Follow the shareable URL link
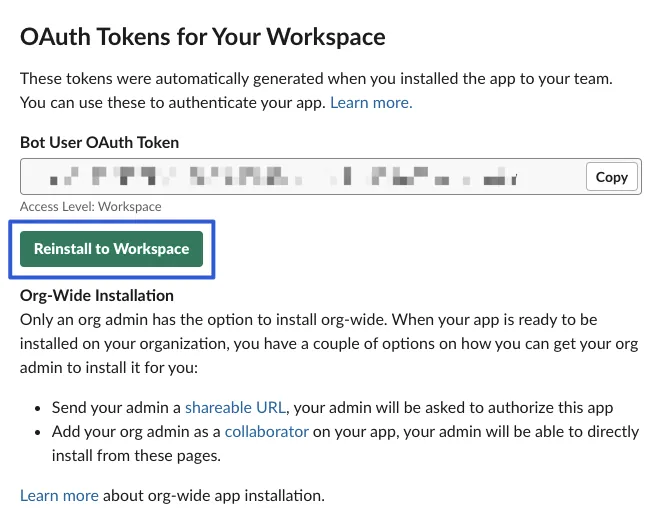Screen dimensions: 658x523 [235, 407]
